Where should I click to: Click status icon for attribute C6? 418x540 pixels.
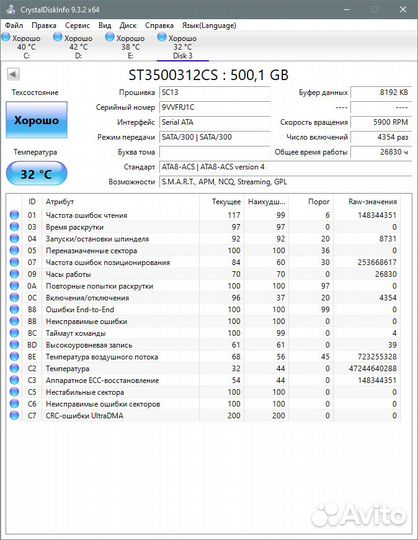pos(14,404)
